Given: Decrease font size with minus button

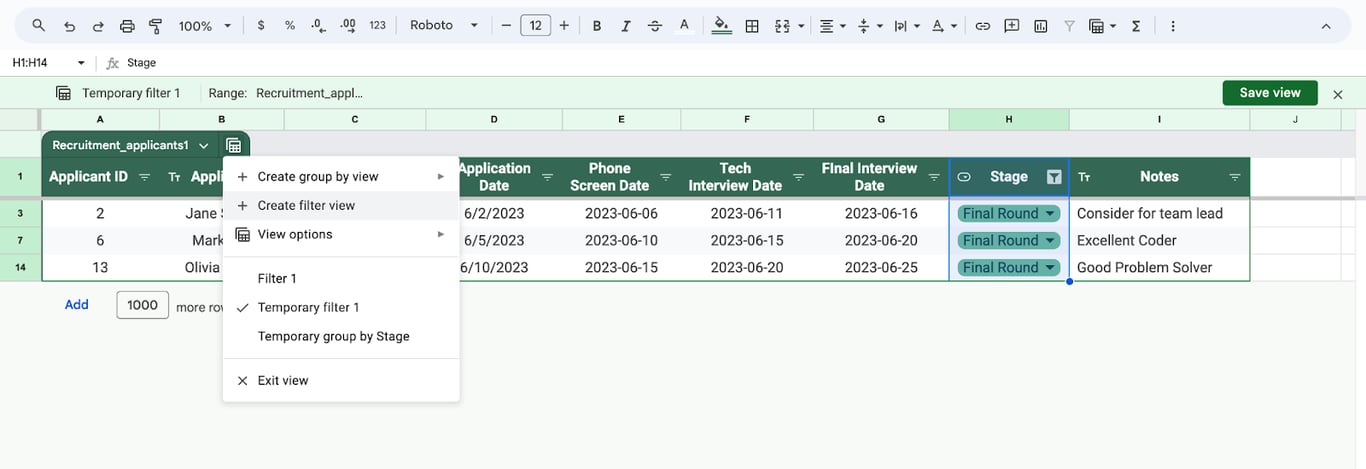Looking at the screenshot, I should pyautogui.click(x=506, y=26).
